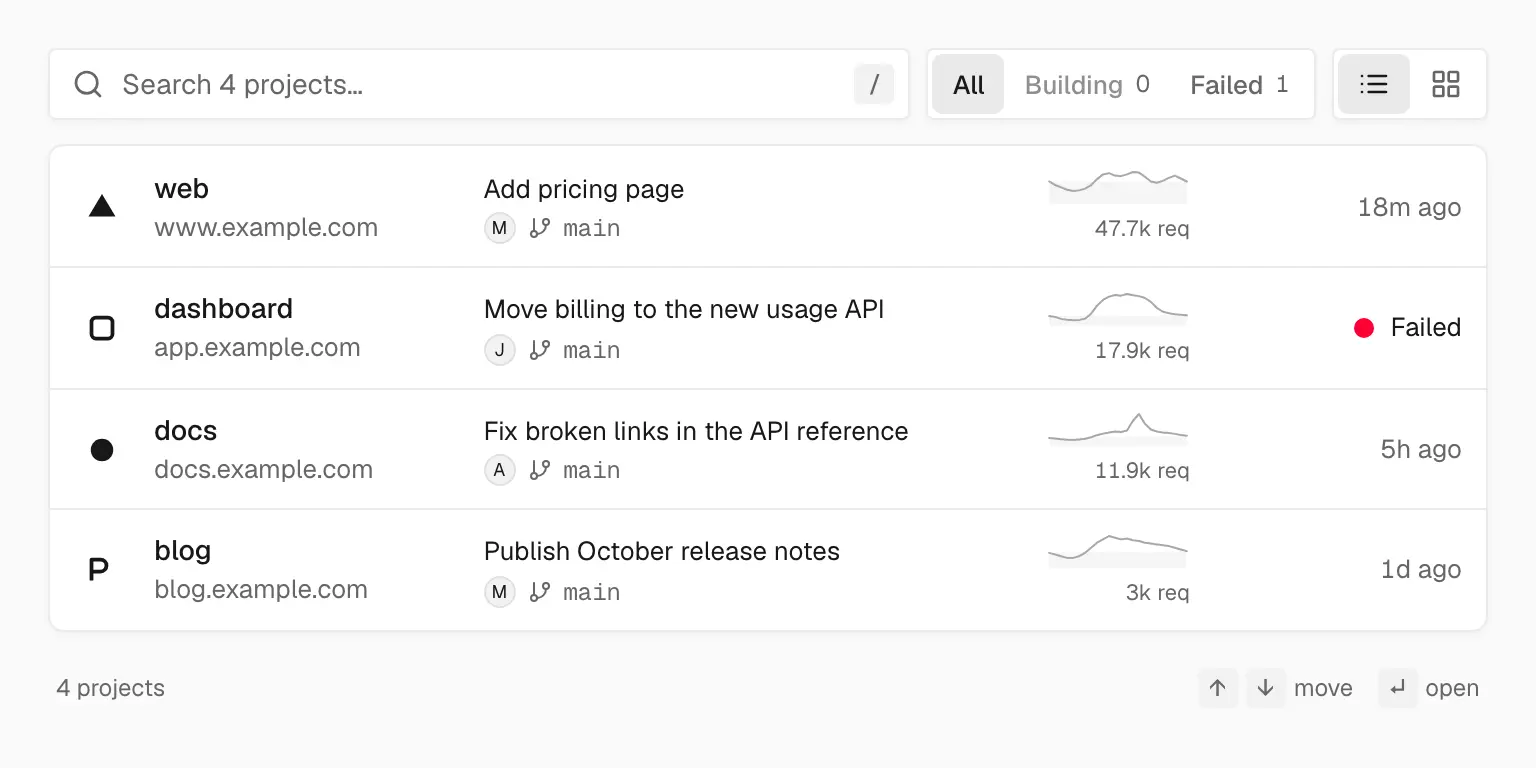Click the www.example.com domain

[x=266, y=228]
